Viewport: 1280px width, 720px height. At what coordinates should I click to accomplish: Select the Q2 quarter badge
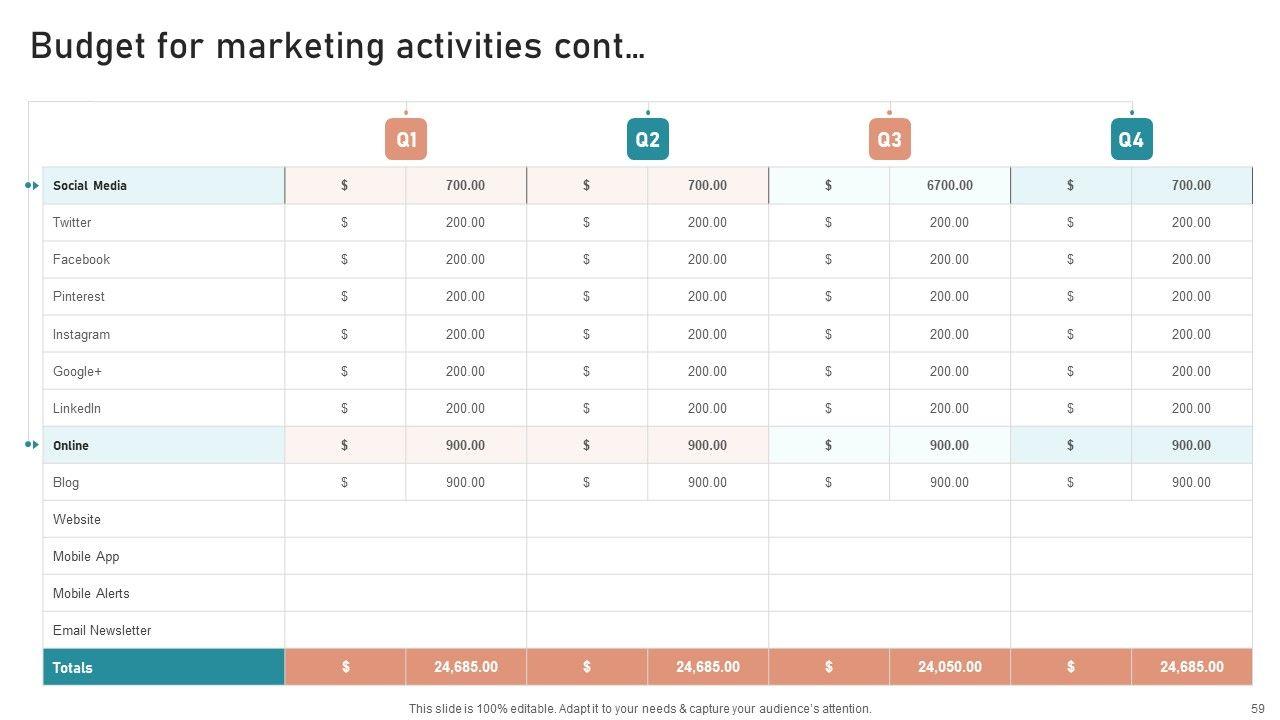click(x=648, y=140)
